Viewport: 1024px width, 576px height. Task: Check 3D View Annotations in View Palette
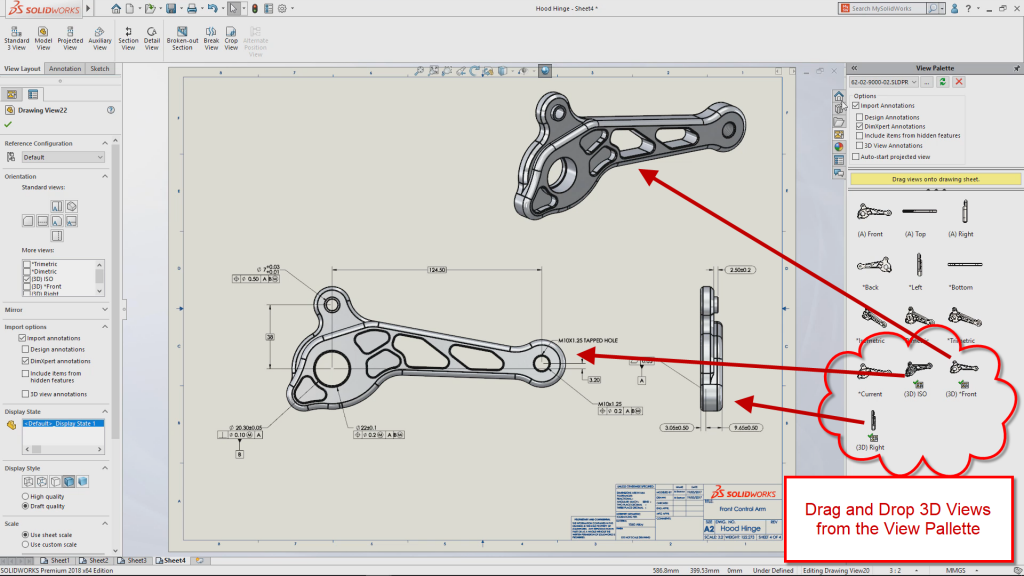click(x=859, y=146)
